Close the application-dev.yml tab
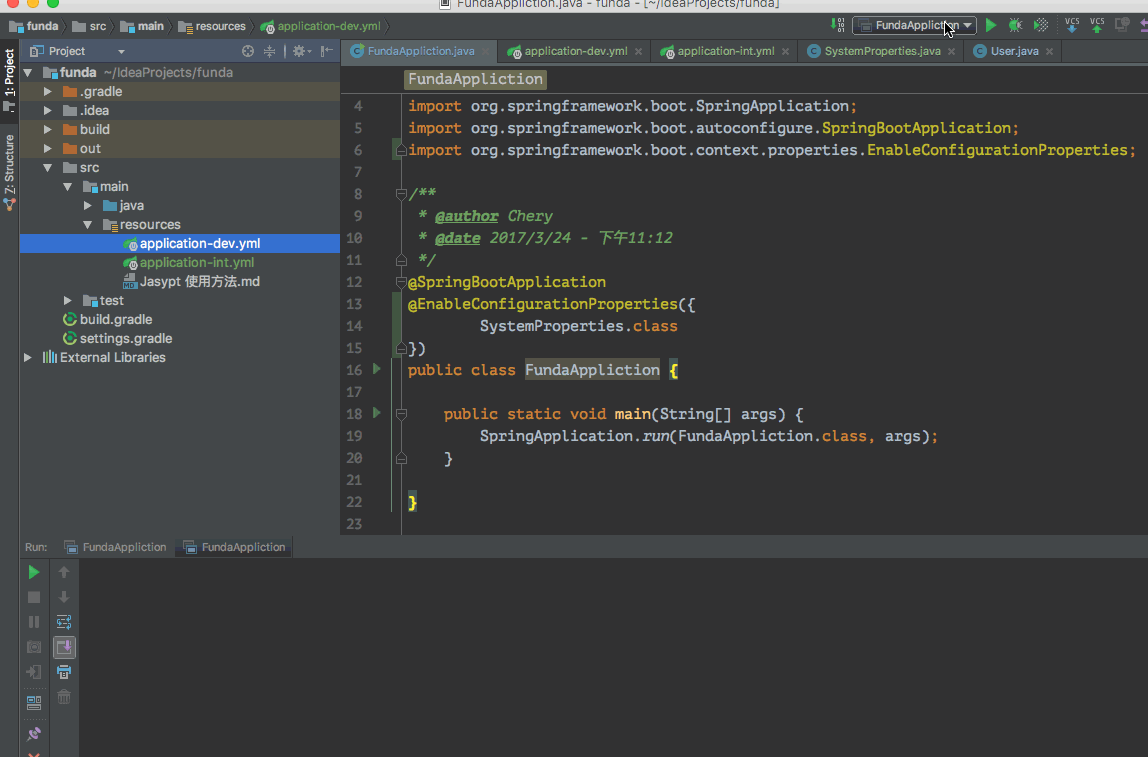Viewport: 1148px width, 757px height. [638, 51]
